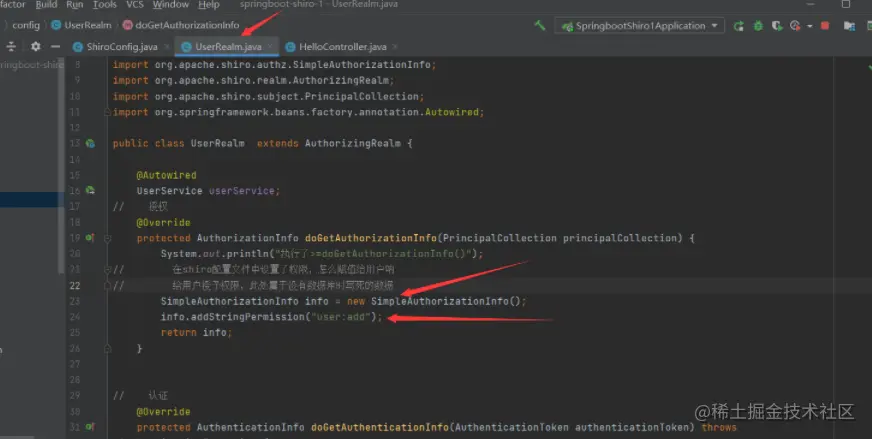The width and height of the screenshot is (872, 439).
Task: Click the class gutter icon on line 13
Action: pos(90,144)
